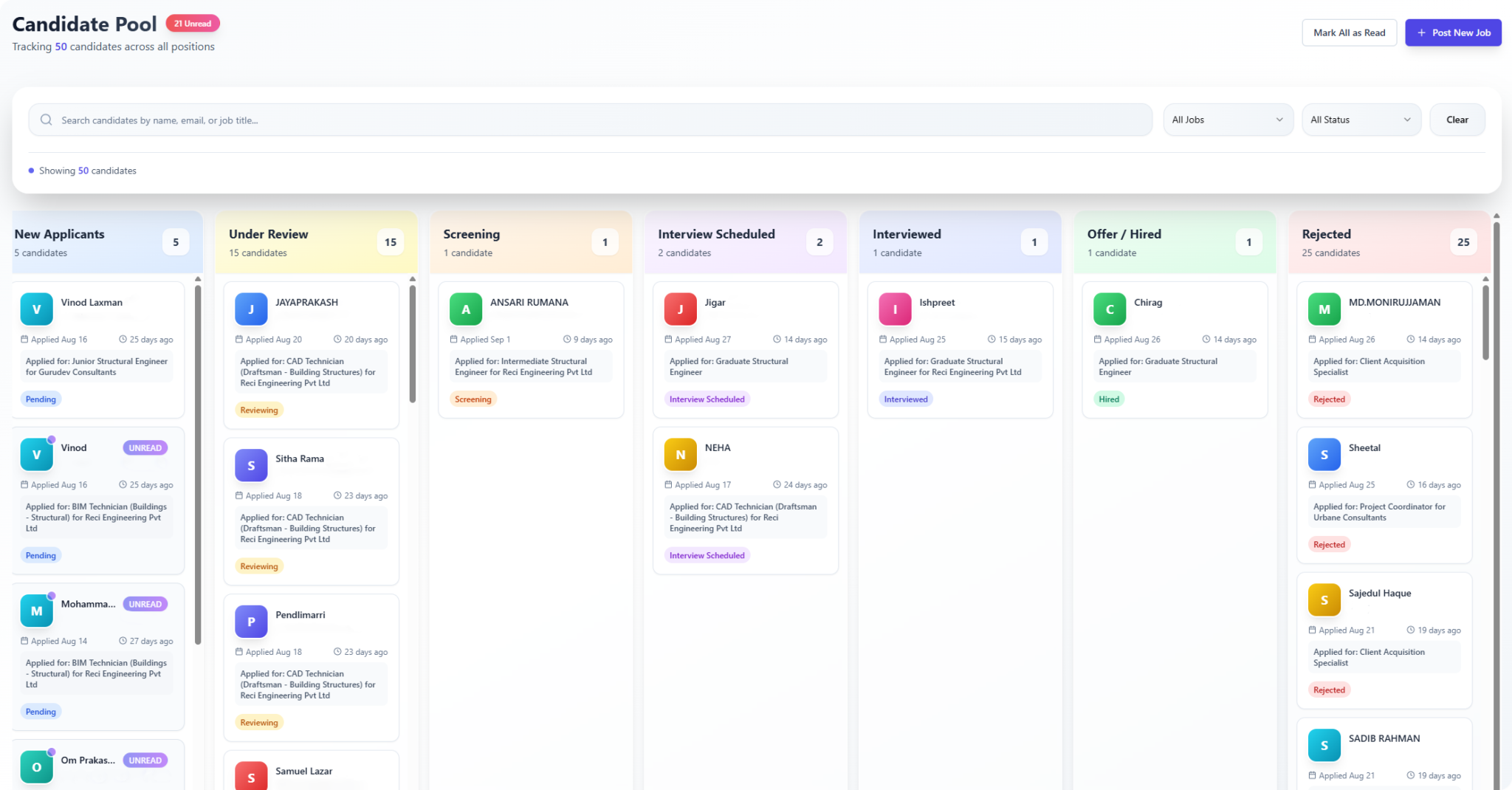This screenshot has width=1512, height=790.
Task: Open the All Jobs dropdown
Action: click(x=1228, y=120)
